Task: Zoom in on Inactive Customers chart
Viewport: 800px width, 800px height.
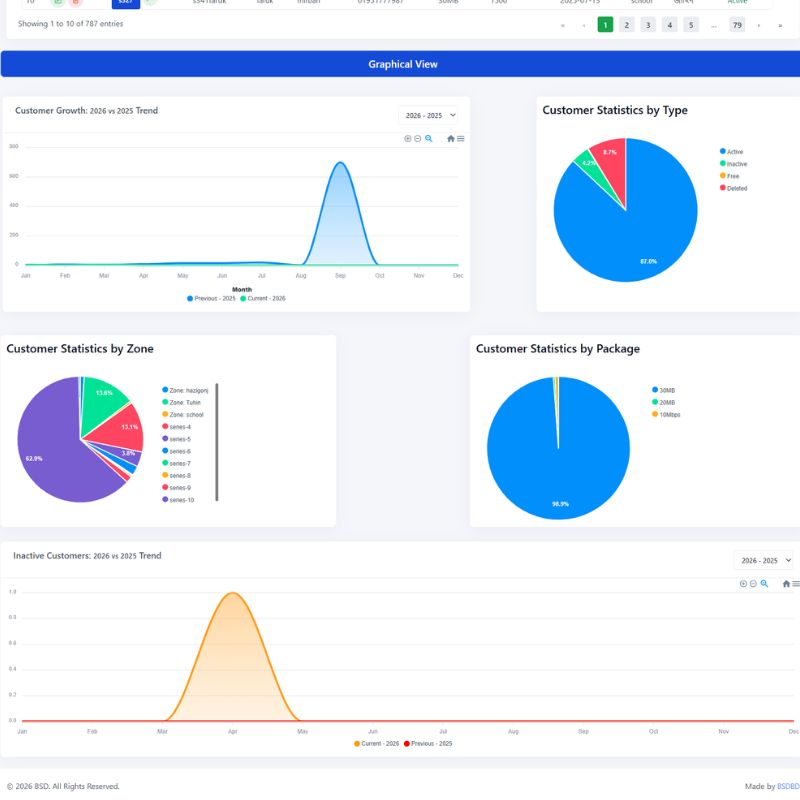Action: (743, 584)
